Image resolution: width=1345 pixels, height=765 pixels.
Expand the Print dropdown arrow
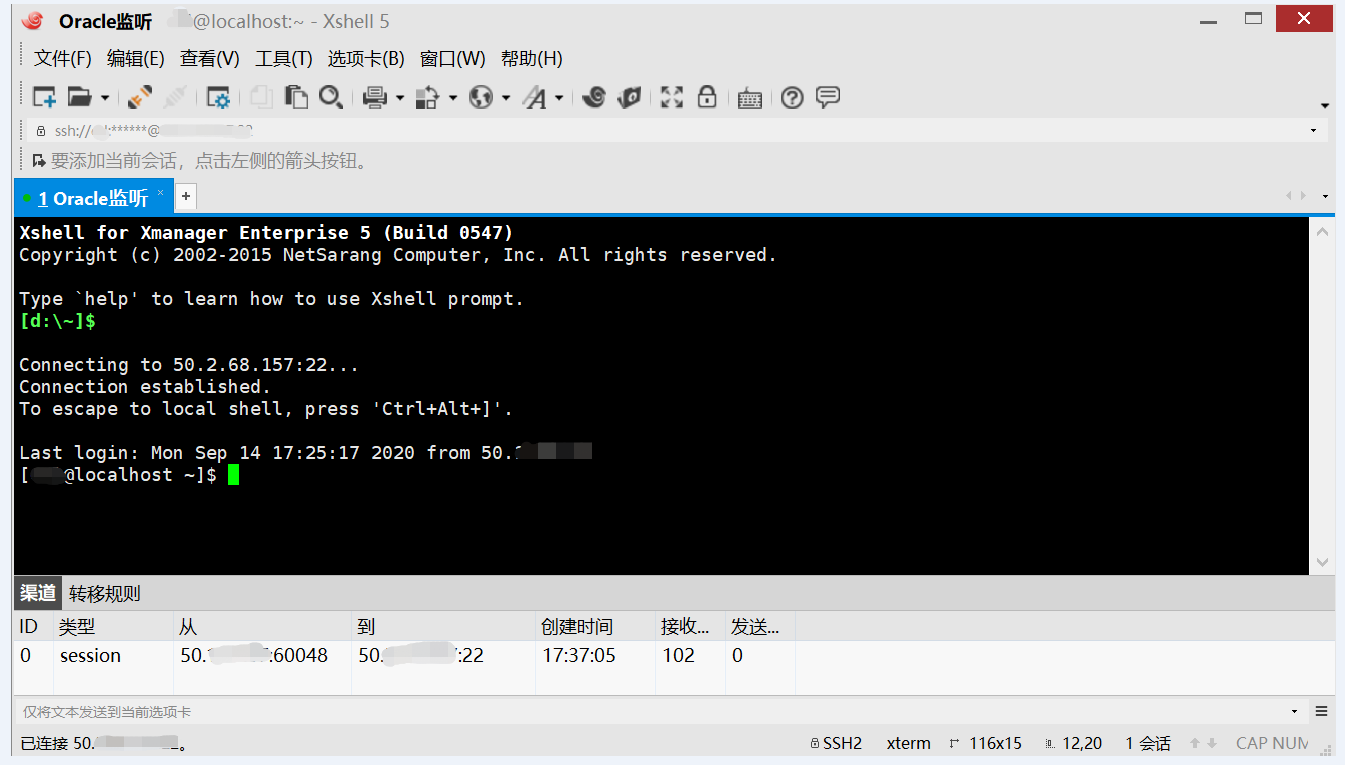400,98
